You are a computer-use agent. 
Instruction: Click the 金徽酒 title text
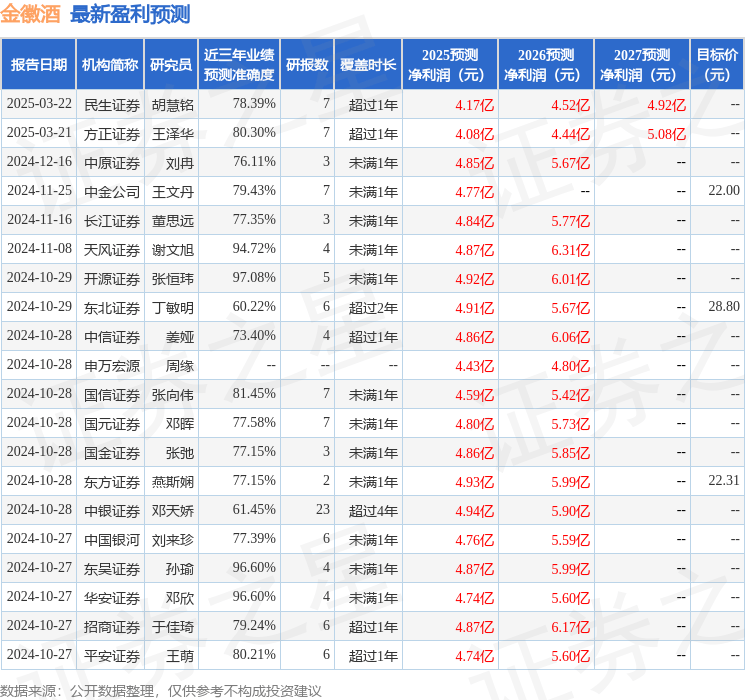click(30, 14)
